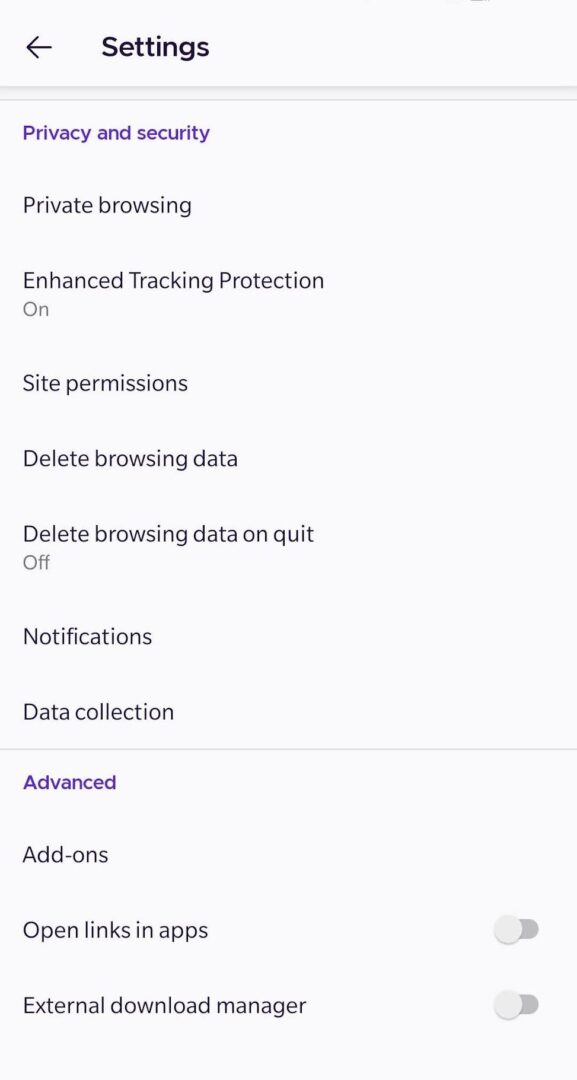Open the Site permissions page

105,383
